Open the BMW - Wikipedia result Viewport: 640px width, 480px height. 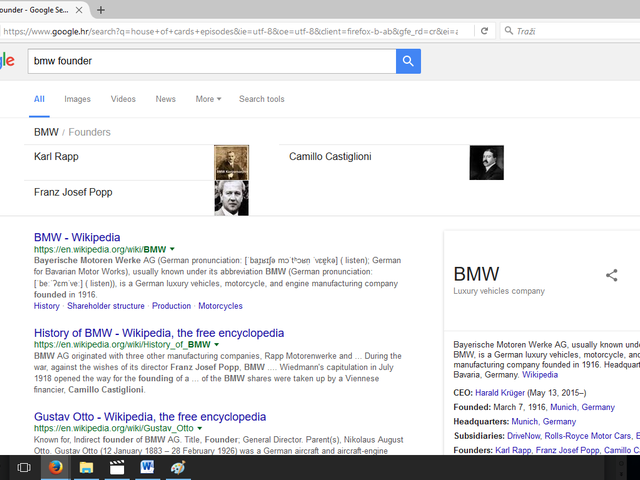77,237
